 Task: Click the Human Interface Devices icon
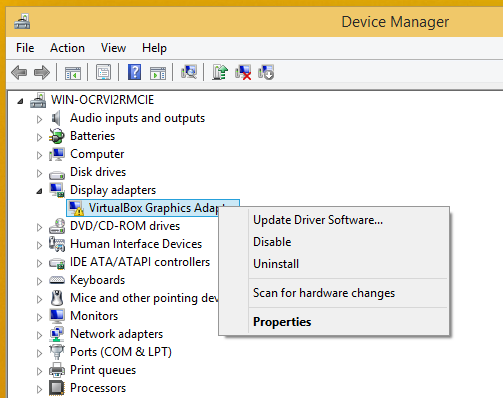tap(57, 244)
